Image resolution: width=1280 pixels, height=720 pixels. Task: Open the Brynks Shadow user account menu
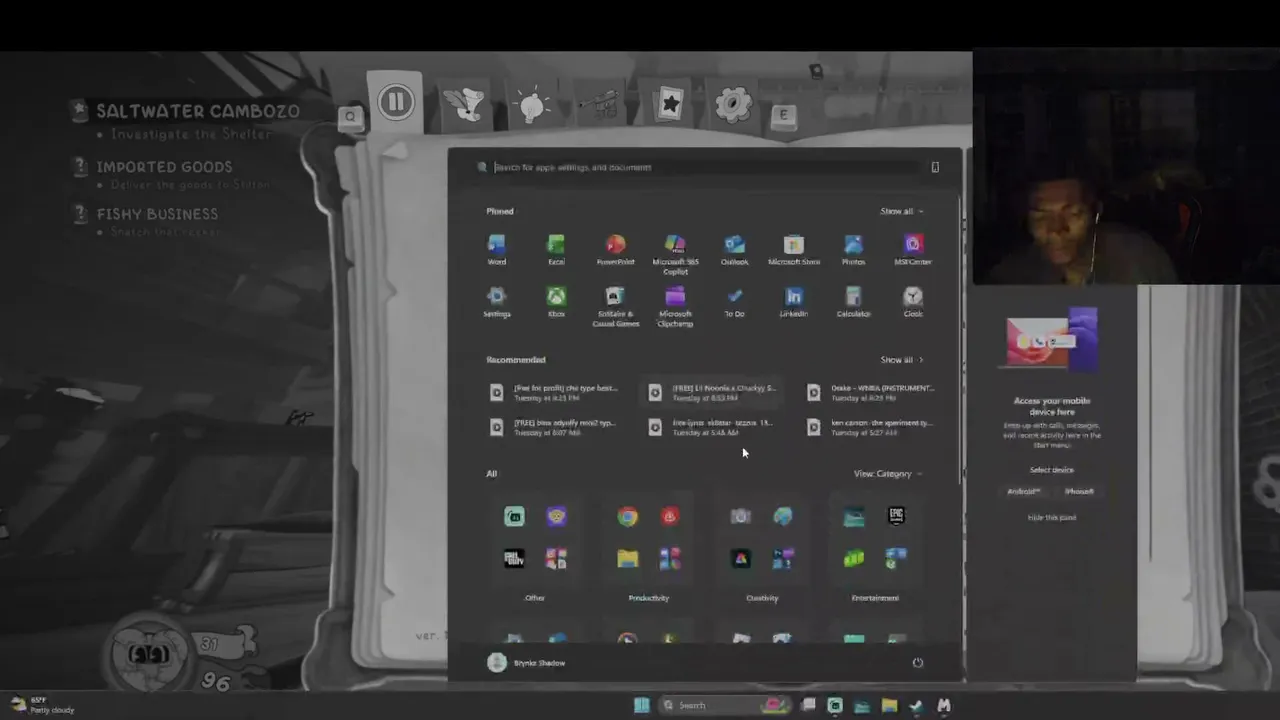[526, 662]
